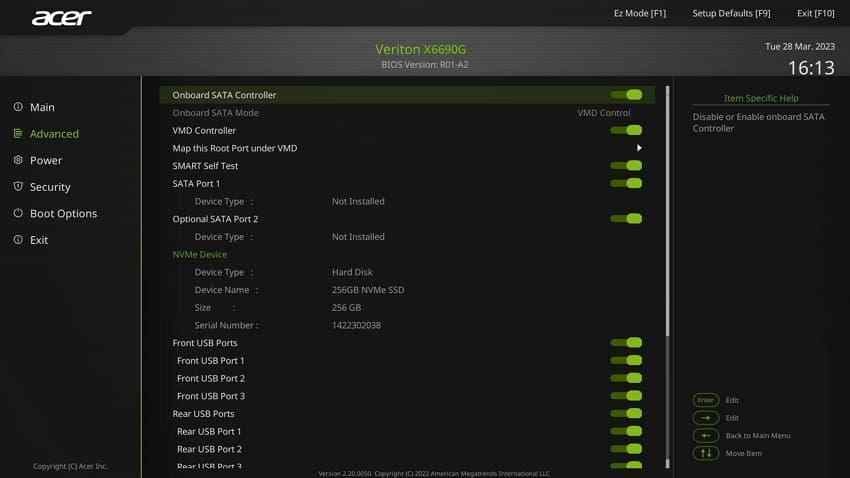This screenshot has height=478, width=850.
Task: Click the date Tue 28 Mar, 2023
Action: 800,47
